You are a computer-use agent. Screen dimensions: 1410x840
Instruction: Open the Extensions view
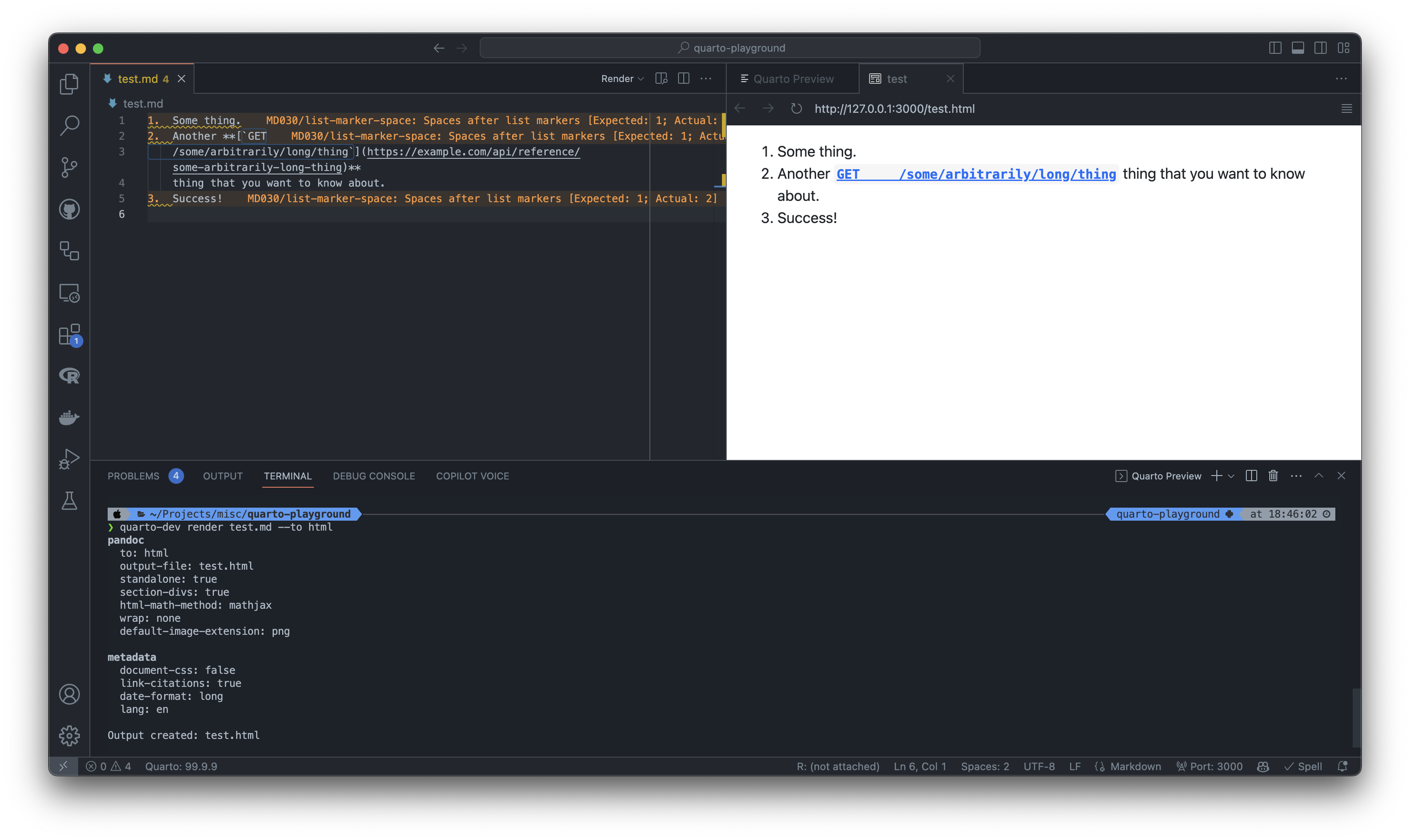tap(69, 335)
